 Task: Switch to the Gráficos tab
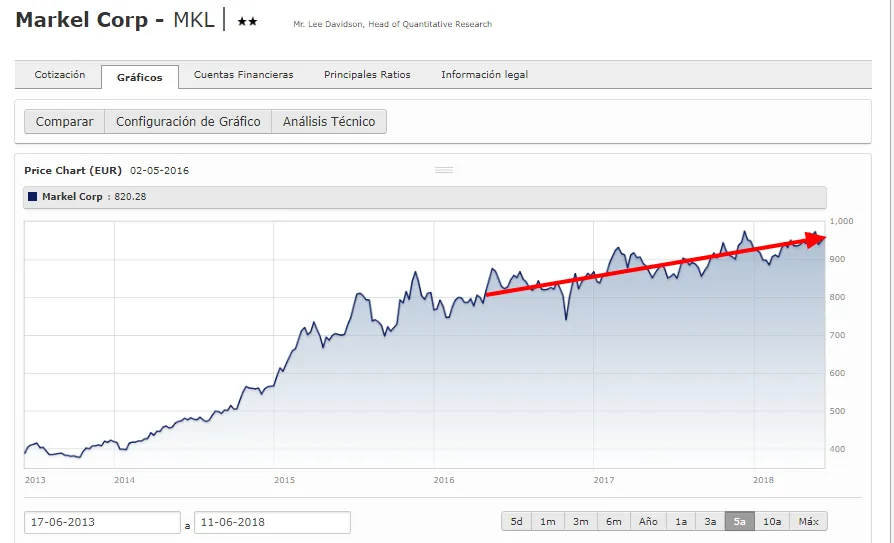click(x=139, y=77)
